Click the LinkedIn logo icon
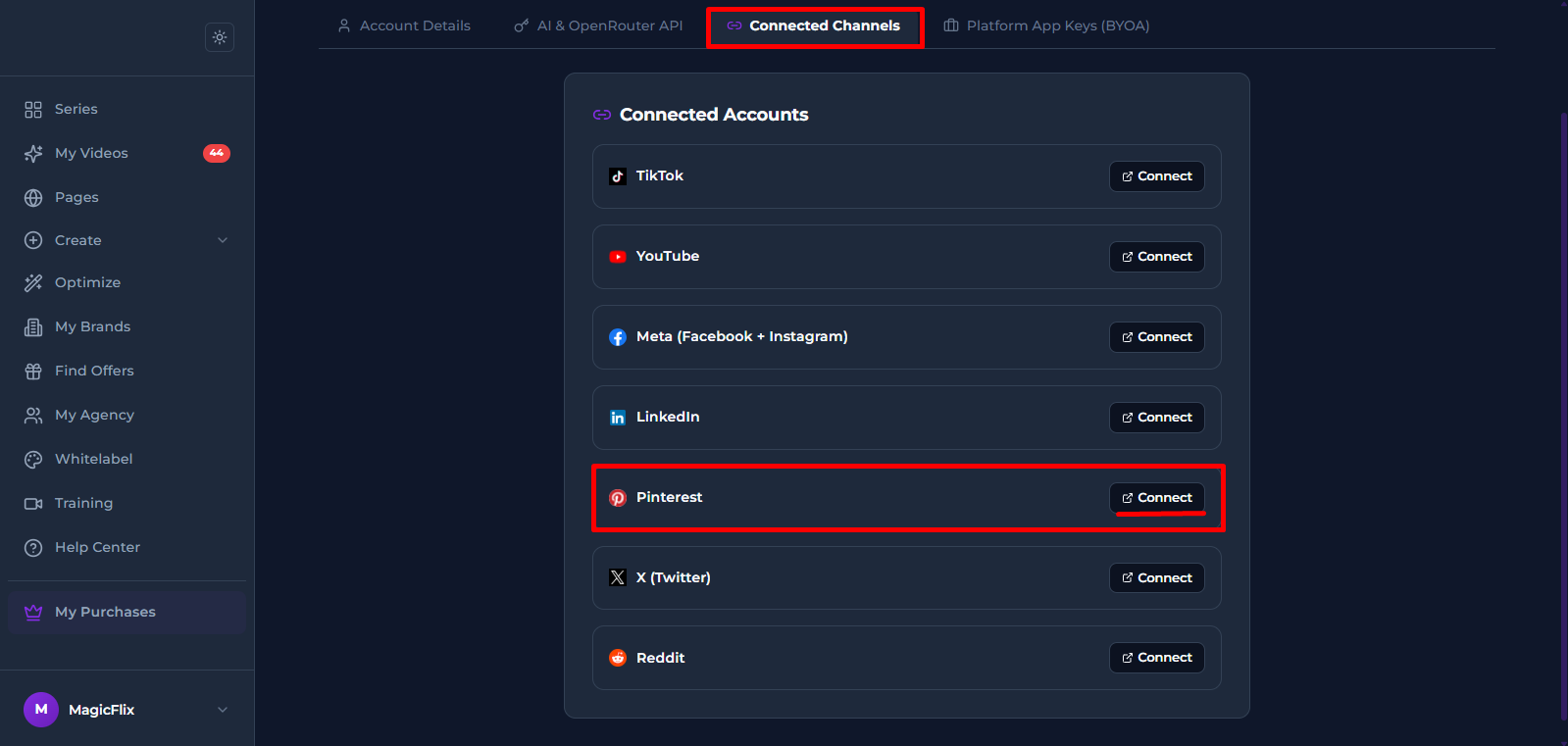The height and width of the screenshot is (746, 1568). pos(618,418)
